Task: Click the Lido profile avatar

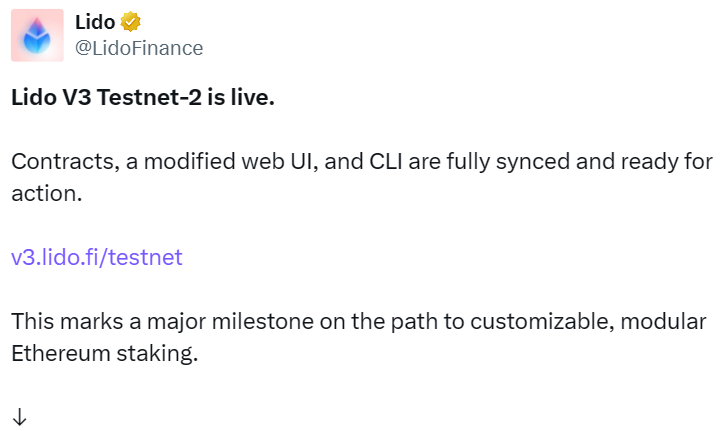Action: click(x=36, y=35)
